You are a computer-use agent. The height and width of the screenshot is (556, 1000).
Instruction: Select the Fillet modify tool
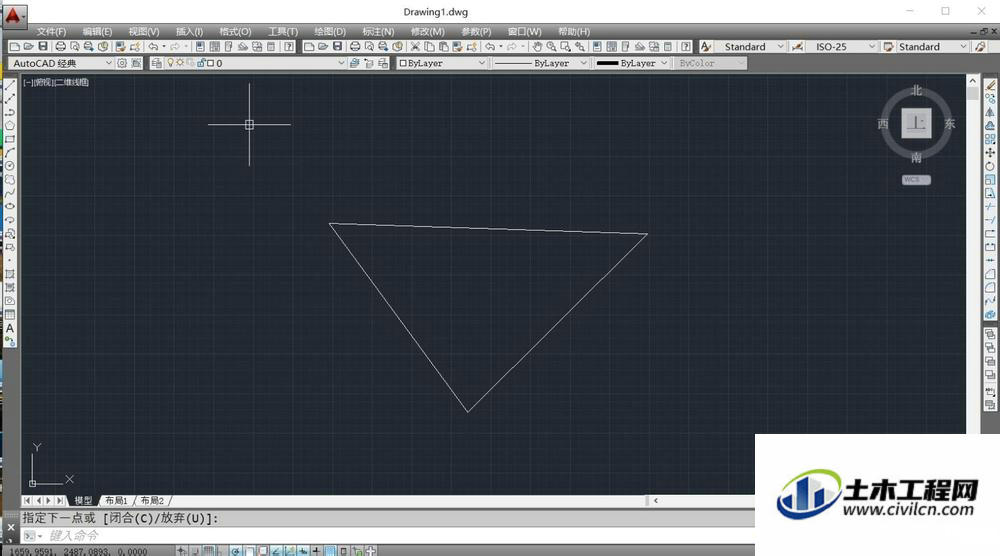click(990, 287)
